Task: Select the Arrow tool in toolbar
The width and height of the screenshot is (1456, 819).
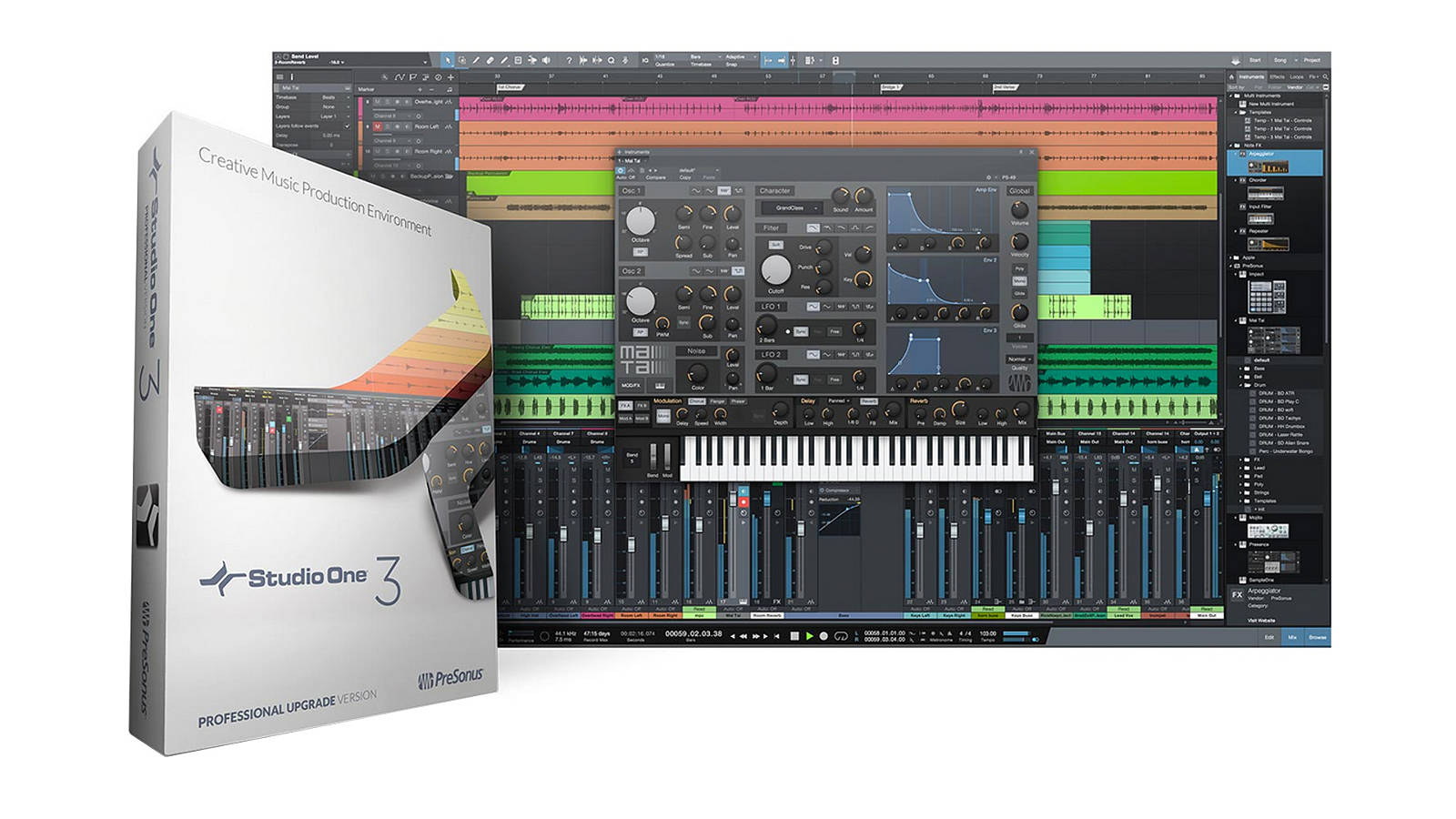Action: (x=447, y=60)
